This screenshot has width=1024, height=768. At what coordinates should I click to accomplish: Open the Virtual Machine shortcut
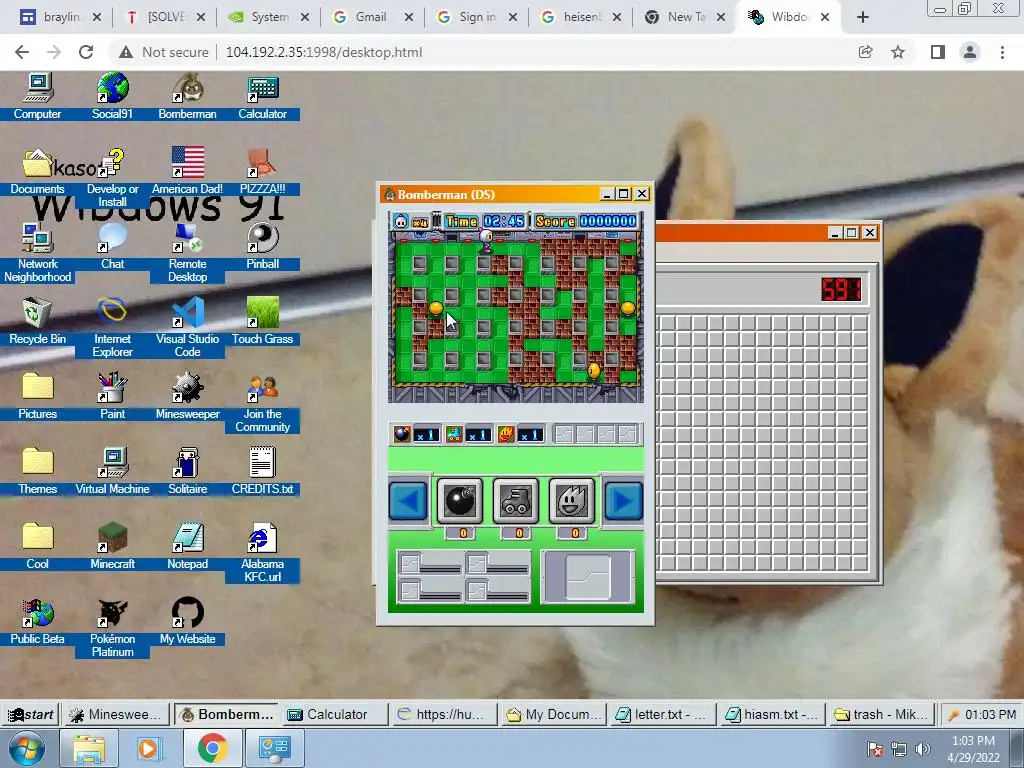pos(112,462)
